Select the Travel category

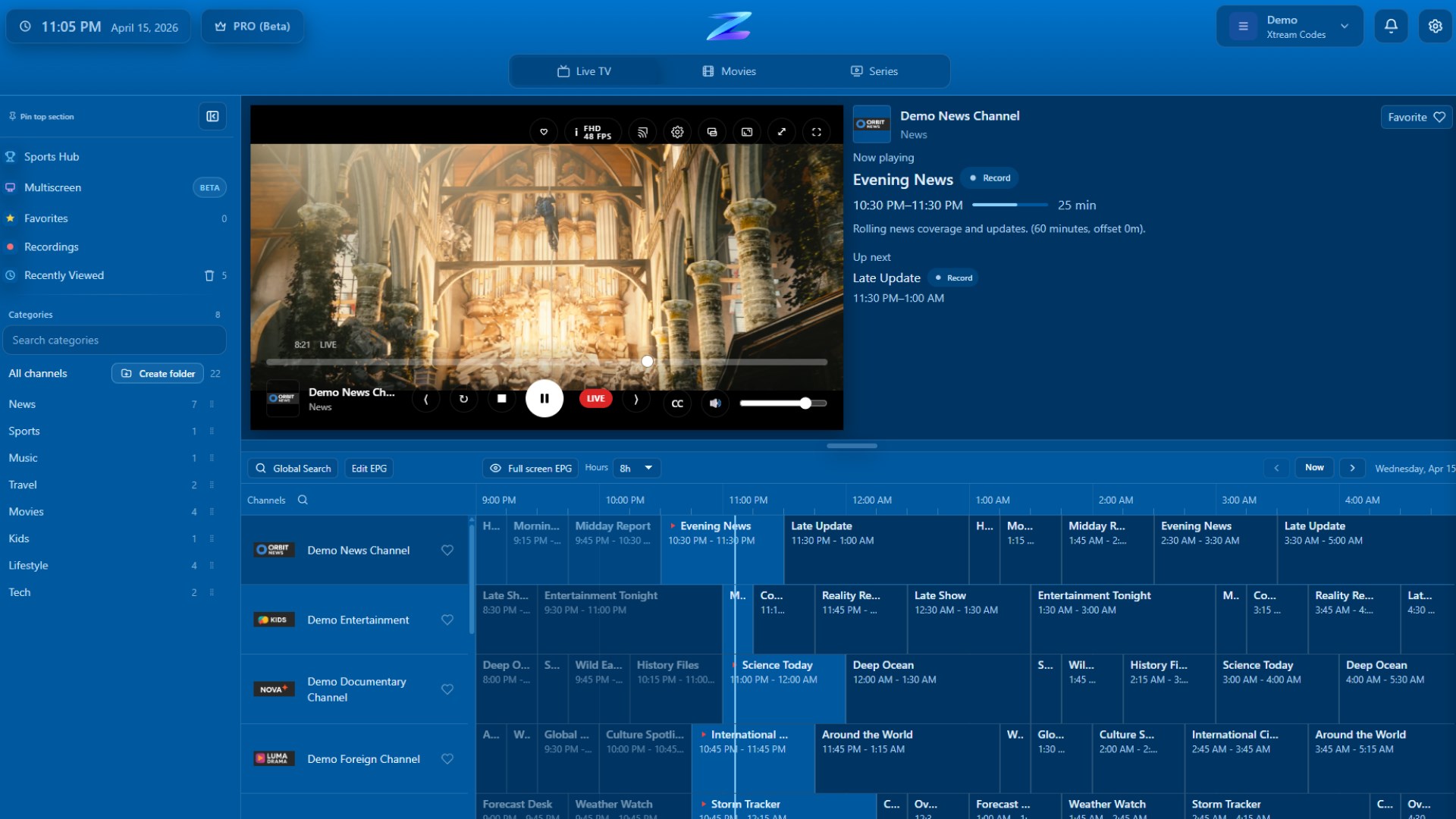[x=114, y=485]
